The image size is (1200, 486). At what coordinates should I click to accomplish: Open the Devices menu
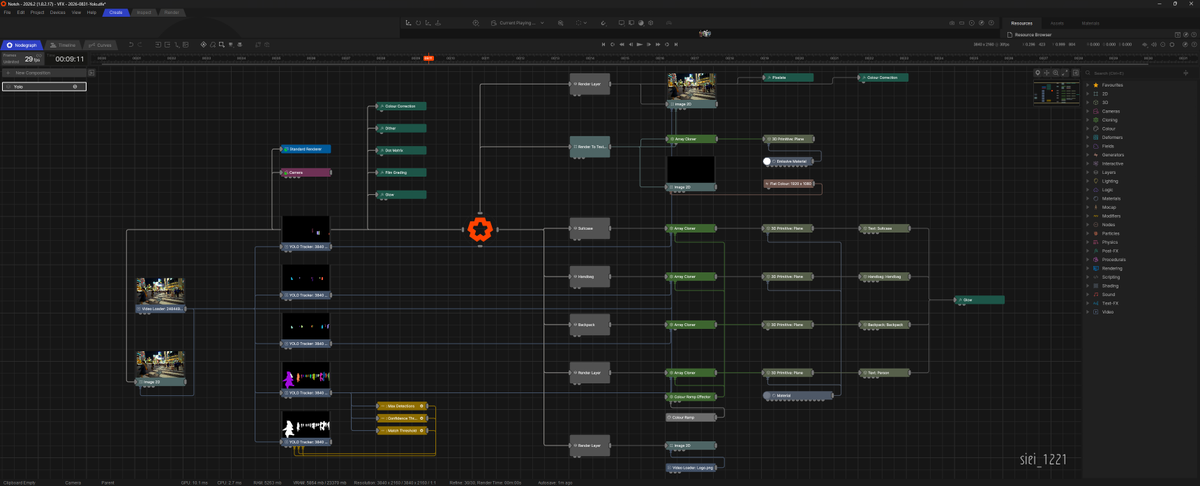pos(58,12)
